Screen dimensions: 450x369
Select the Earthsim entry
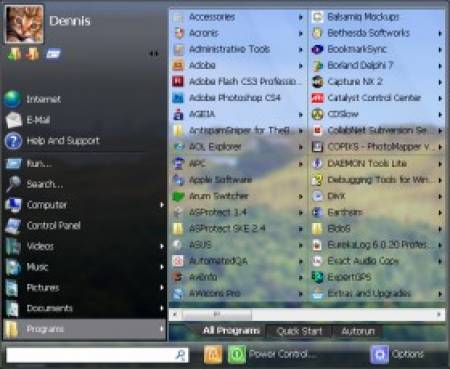tap(377, 212)
